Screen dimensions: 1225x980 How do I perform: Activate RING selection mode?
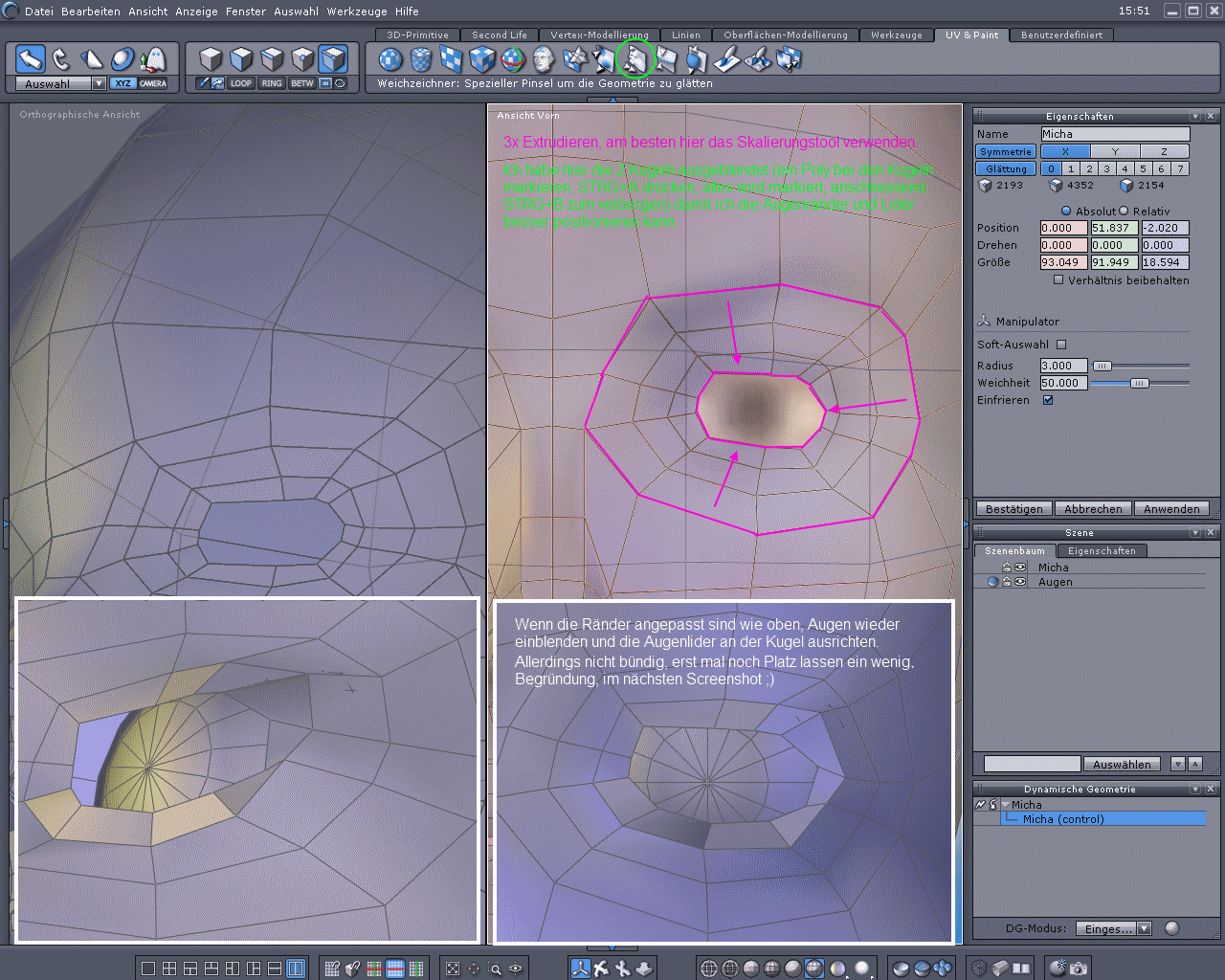tap(272, 83)
